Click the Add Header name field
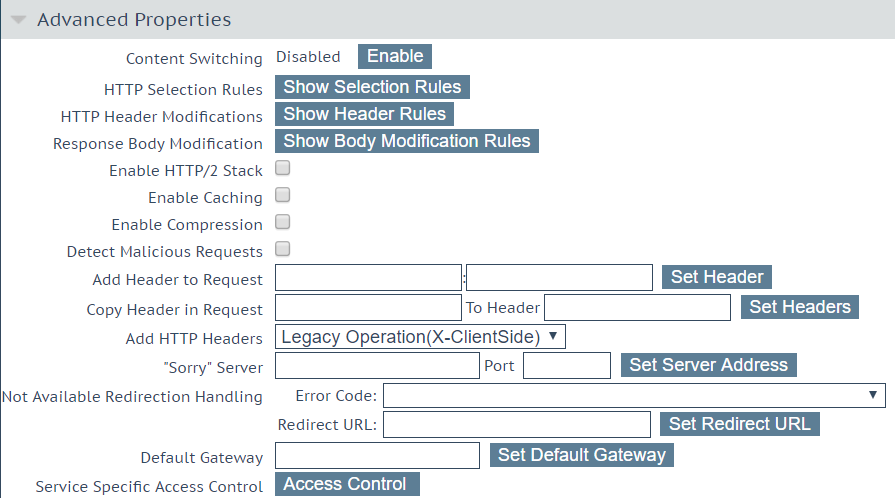Image resolution: width=895 pixels, height=498 pixels. coord(368,278)
